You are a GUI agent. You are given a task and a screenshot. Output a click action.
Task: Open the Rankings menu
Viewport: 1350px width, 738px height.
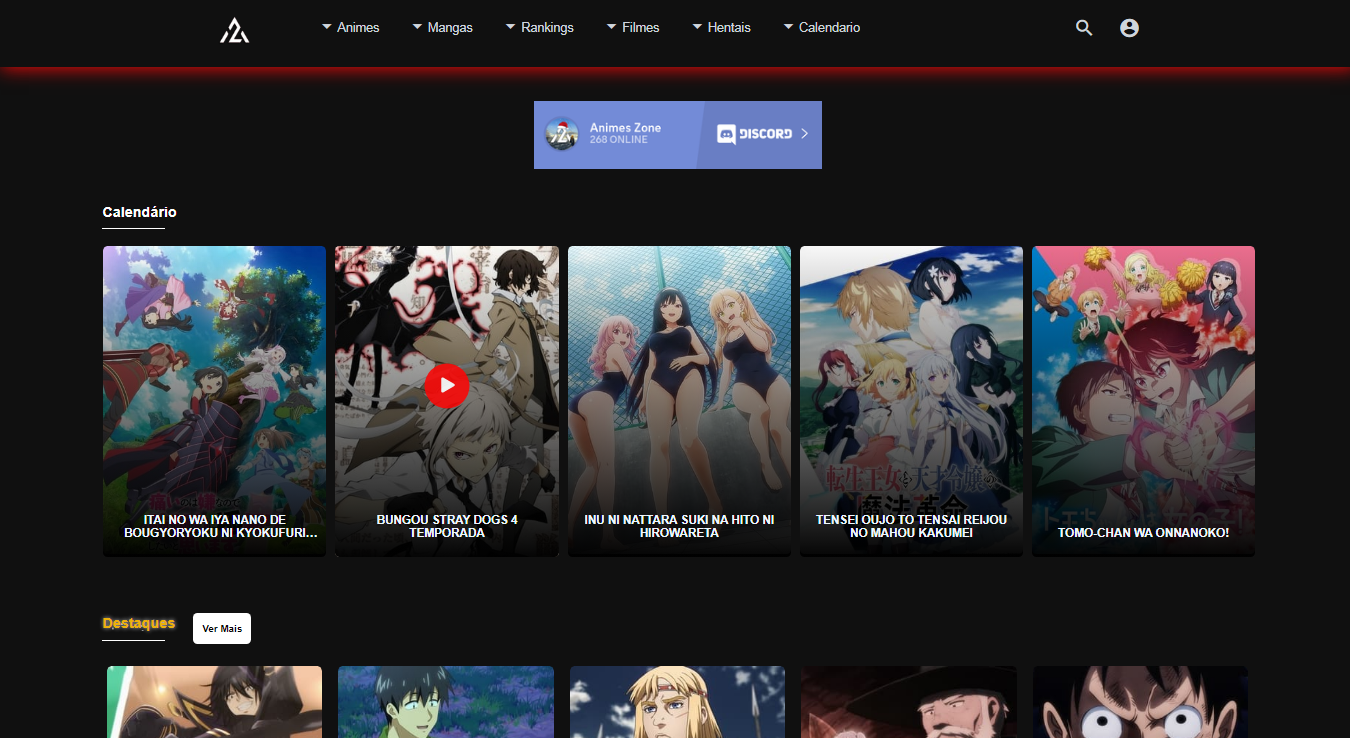pos(547,28)
